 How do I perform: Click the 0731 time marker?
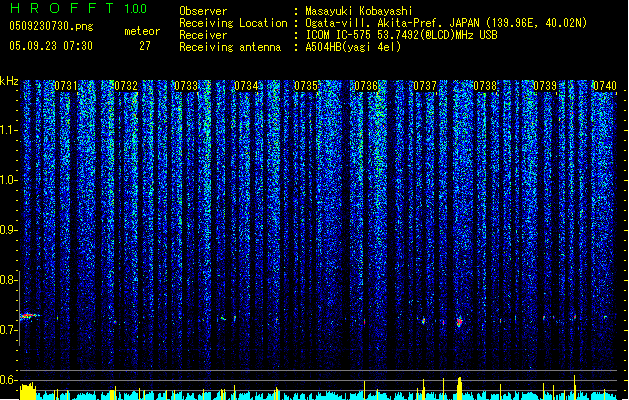point(66,86)
